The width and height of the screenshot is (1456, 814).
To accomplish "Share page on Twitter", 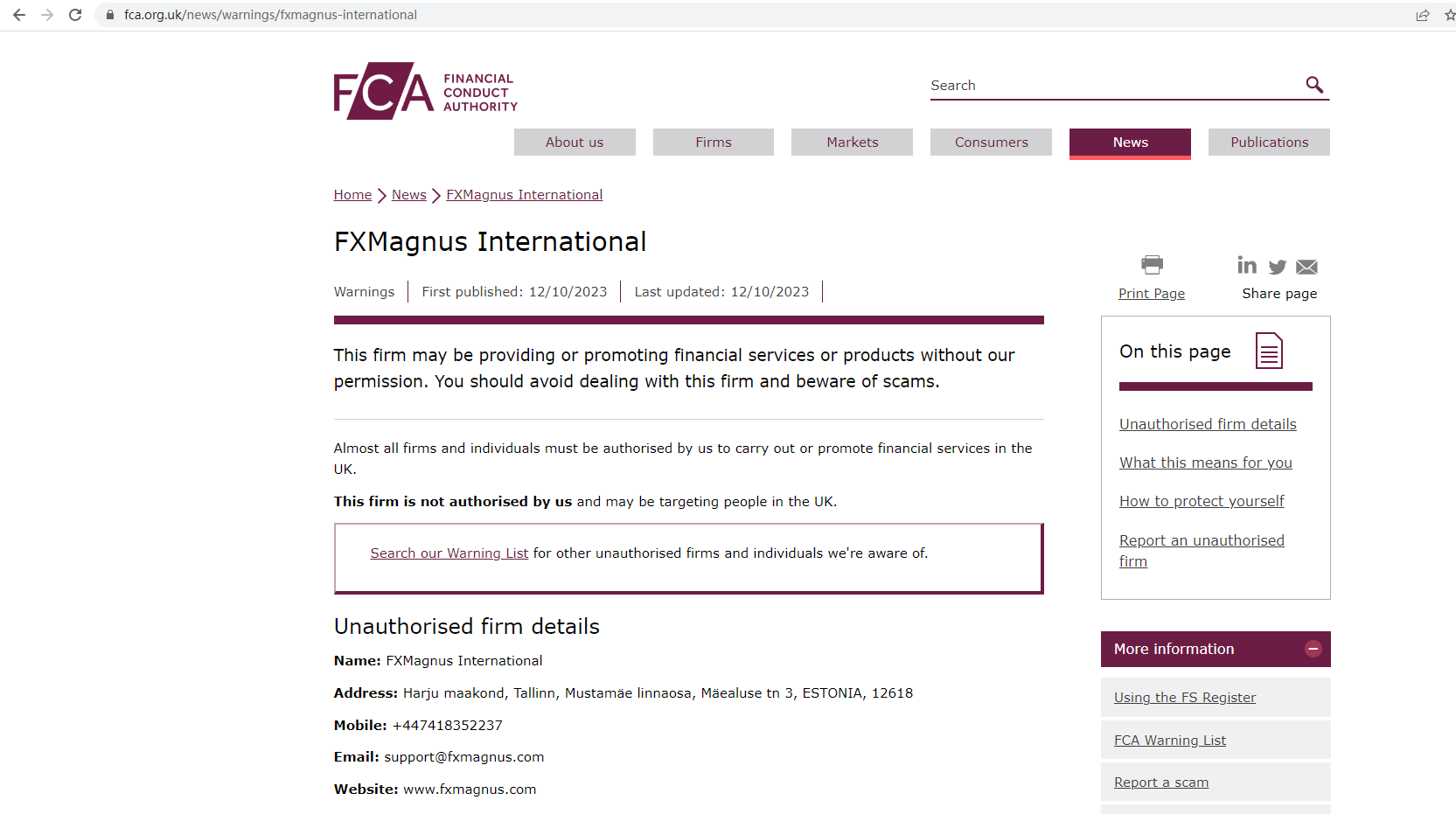I will coord(1278,267).
